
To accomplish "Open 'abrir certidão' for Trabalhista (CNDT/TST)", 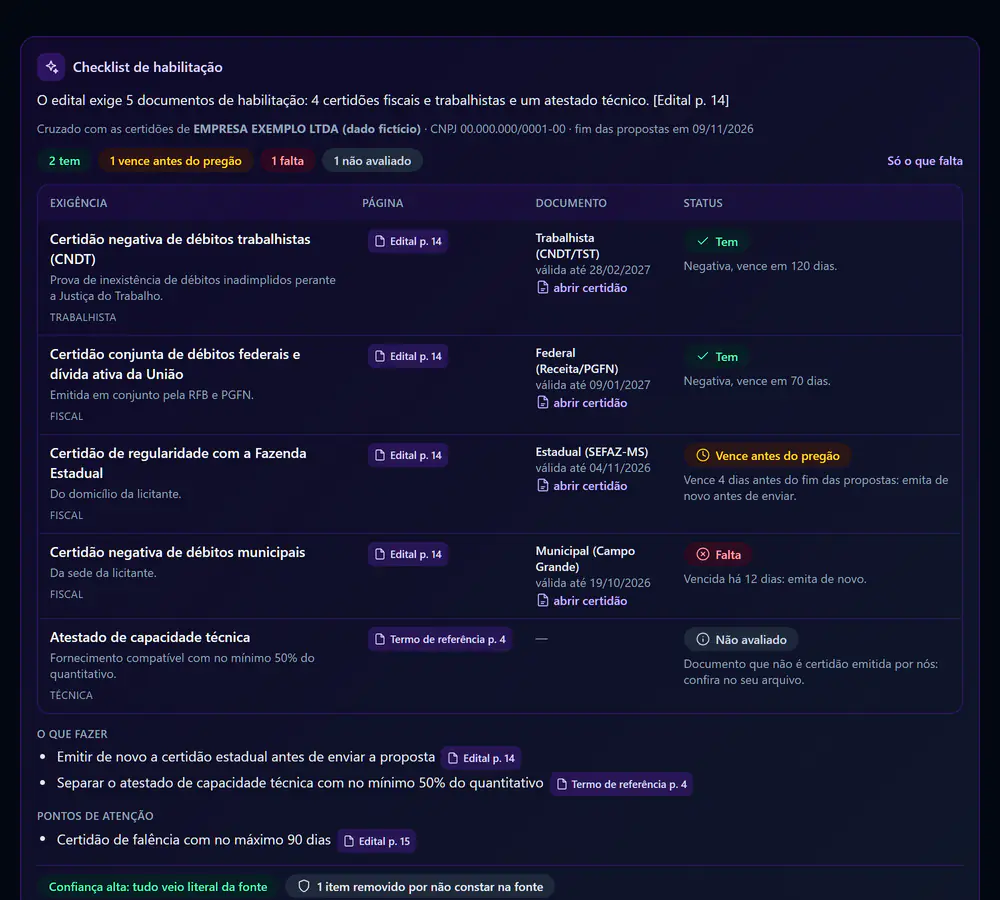I will pos(582,288).
